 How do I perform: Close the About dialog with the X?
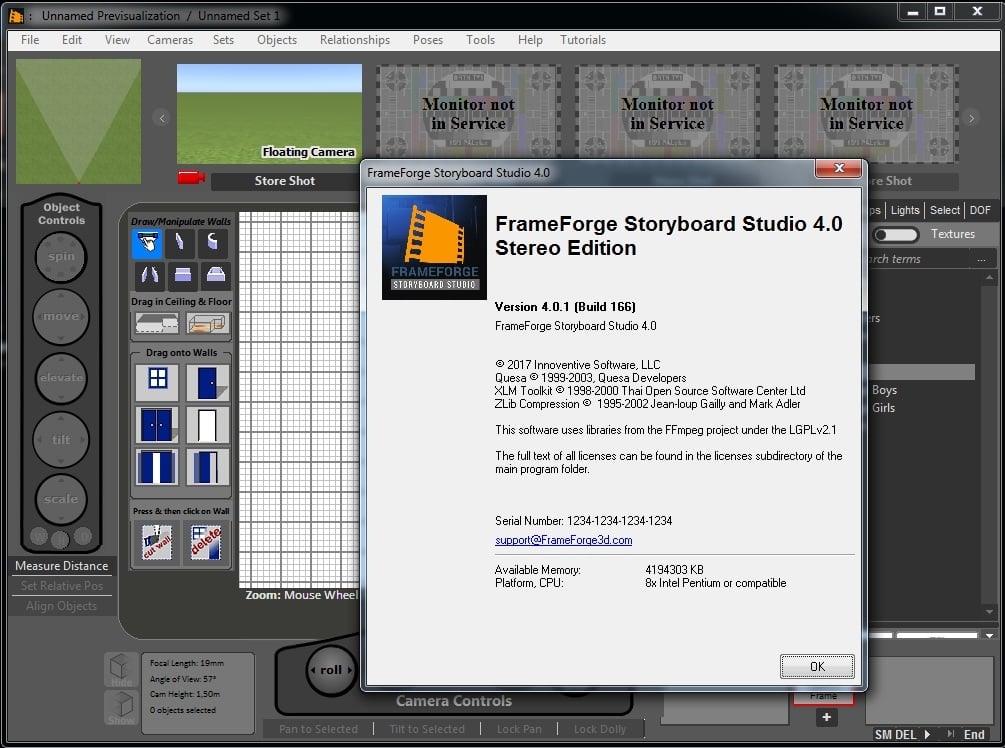[x=838, y=169]
